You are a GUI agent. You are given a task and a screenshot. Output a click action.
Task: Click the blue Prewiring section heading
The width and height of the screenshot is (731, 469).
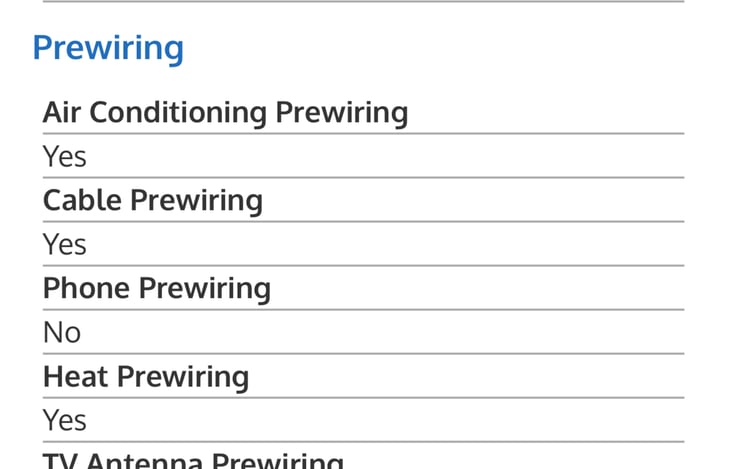(108, 47)
